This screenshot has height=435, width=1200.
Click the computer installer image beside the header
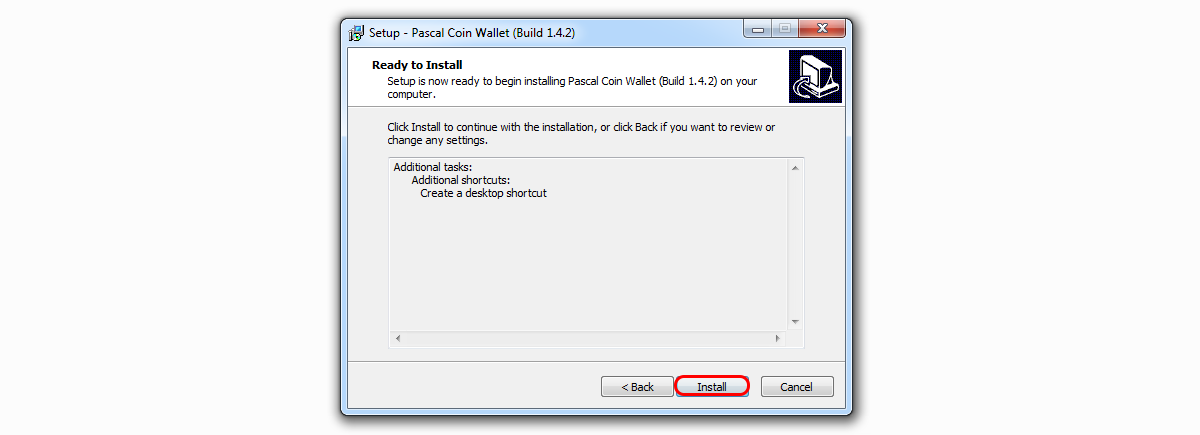[815, 78]
